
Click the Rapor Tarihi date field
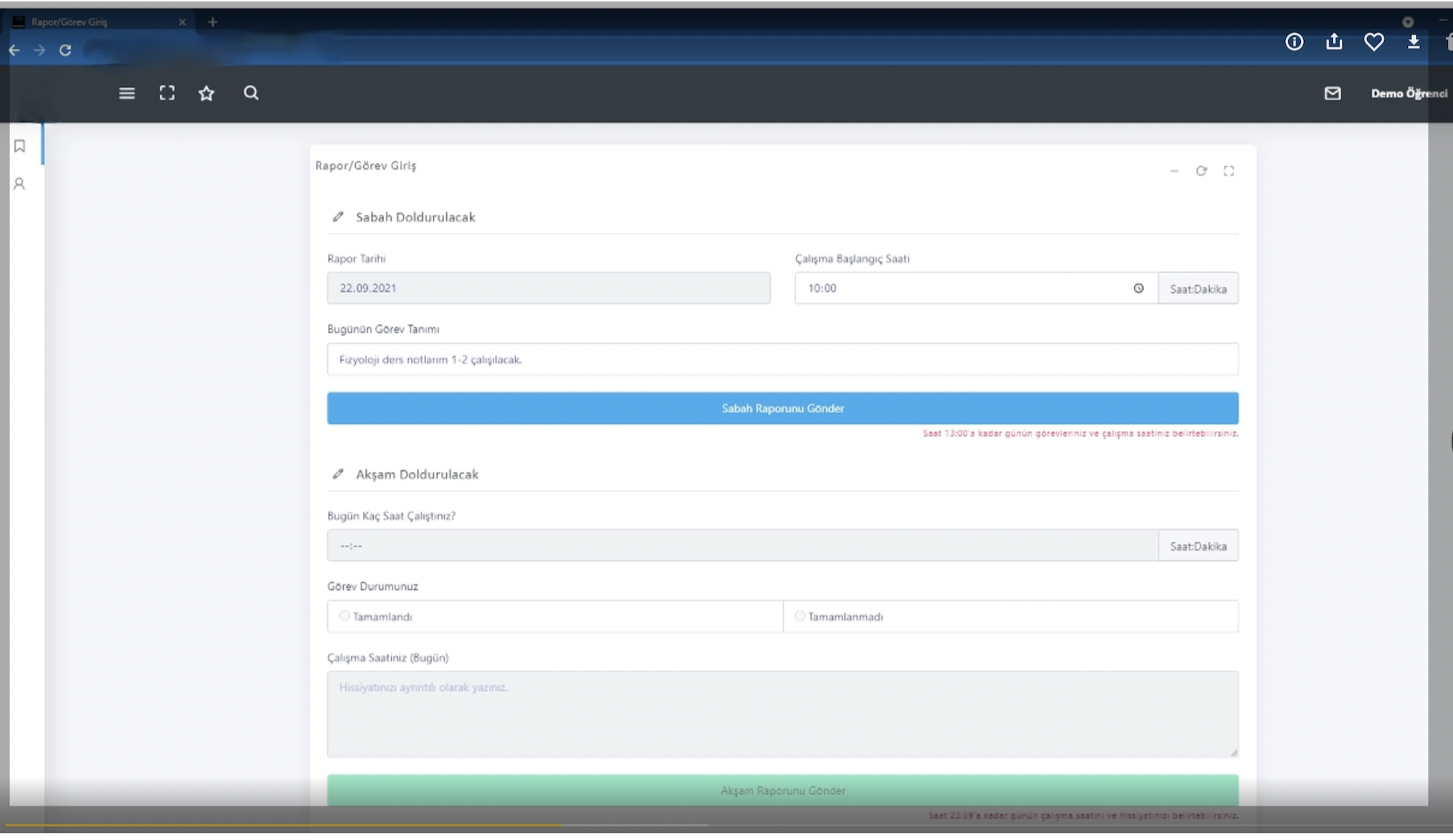point(548,288)
